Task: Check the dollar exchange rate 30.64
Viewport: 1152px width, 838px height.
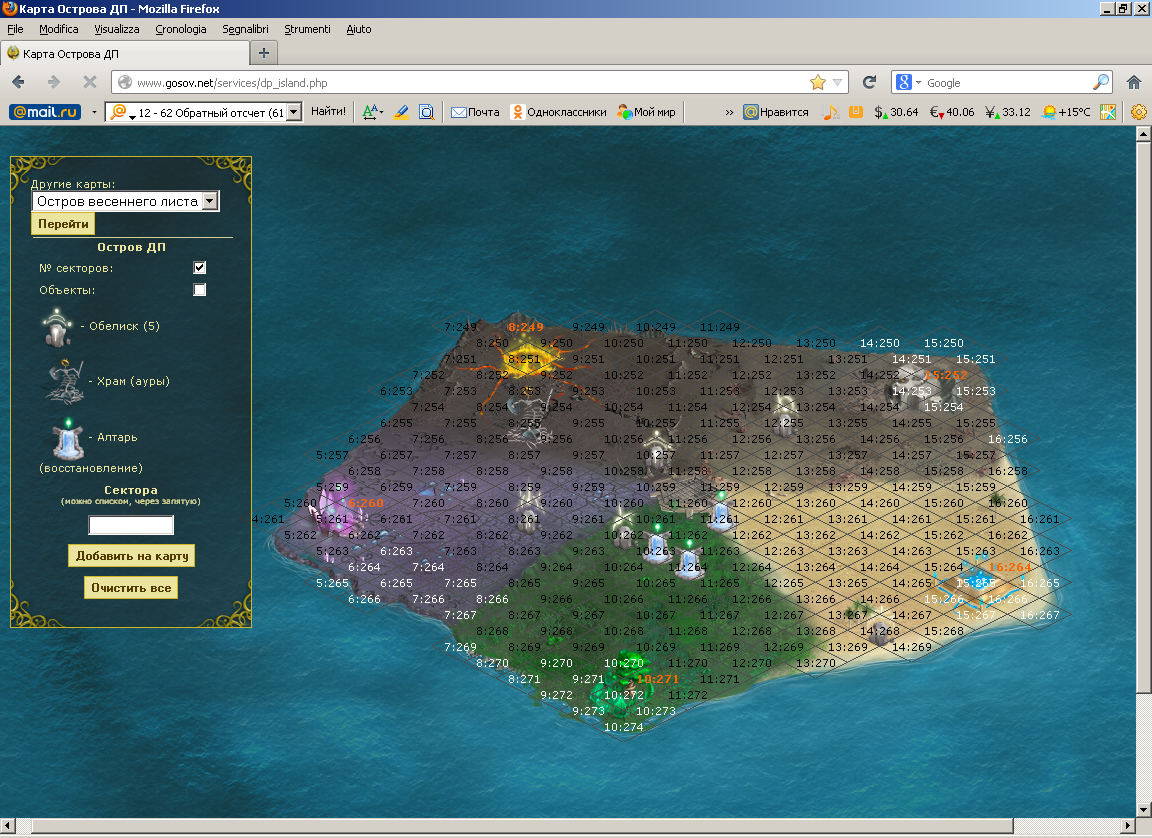Action: 896,112
